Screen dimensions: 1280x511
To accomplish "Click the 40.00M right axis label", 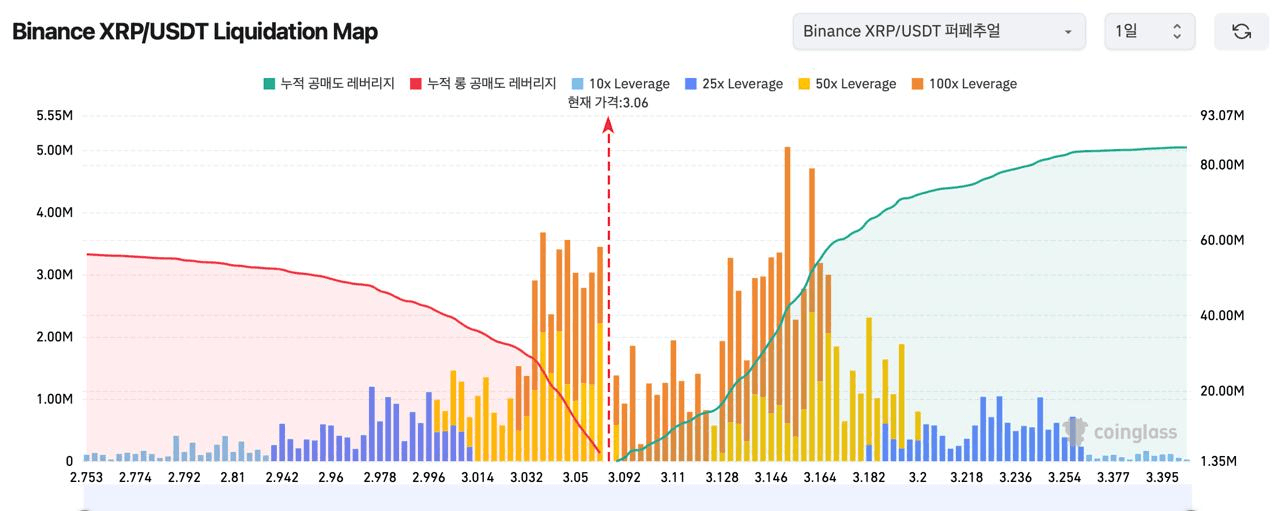I will [x=1222, y=315].
